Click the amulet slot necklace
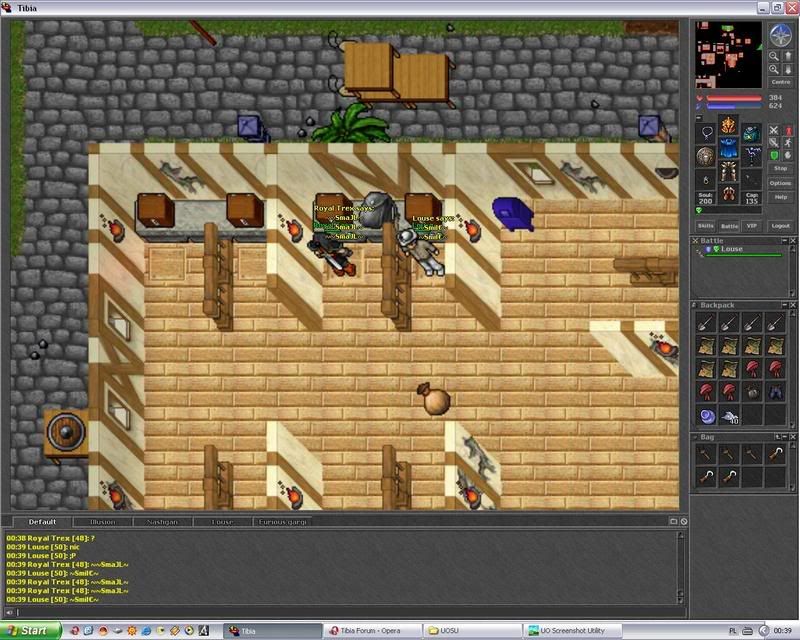Viewport: 800px width, 640px height. click(x=707, y=133)
